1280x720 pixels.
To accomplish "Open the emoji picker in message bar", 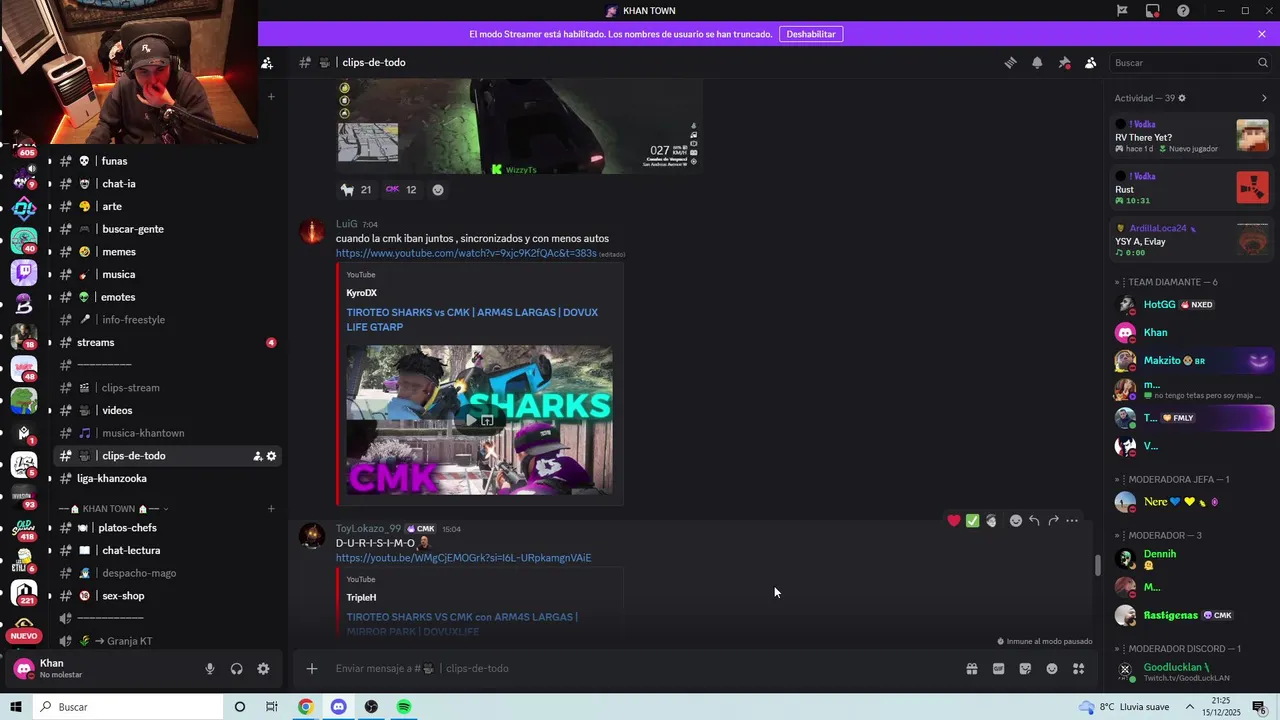I will pyautogui.click(x=1052, y=669).
